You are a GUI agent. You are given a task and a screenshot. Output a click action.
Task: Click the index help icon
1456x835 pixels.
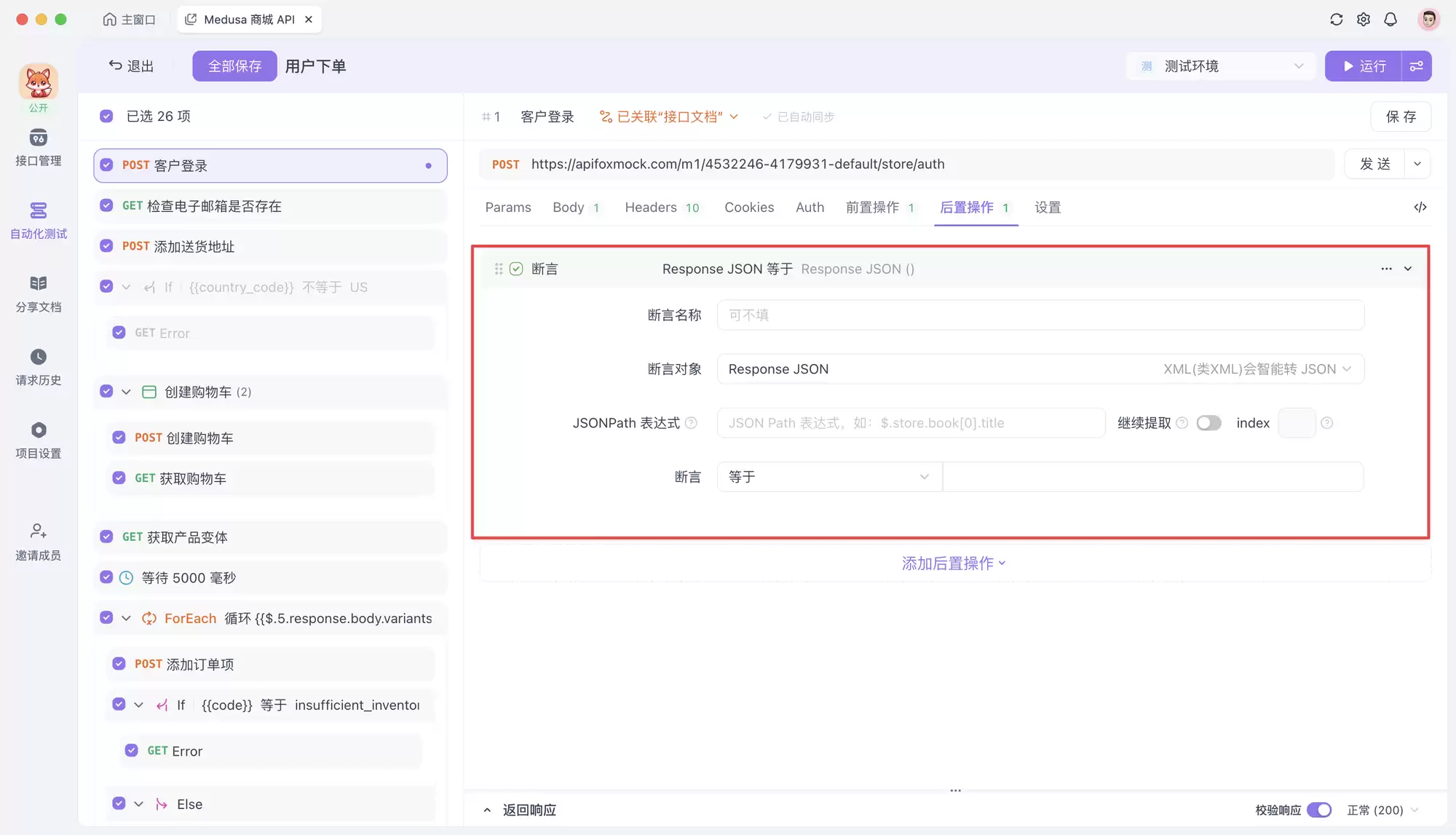point(1327,423)
